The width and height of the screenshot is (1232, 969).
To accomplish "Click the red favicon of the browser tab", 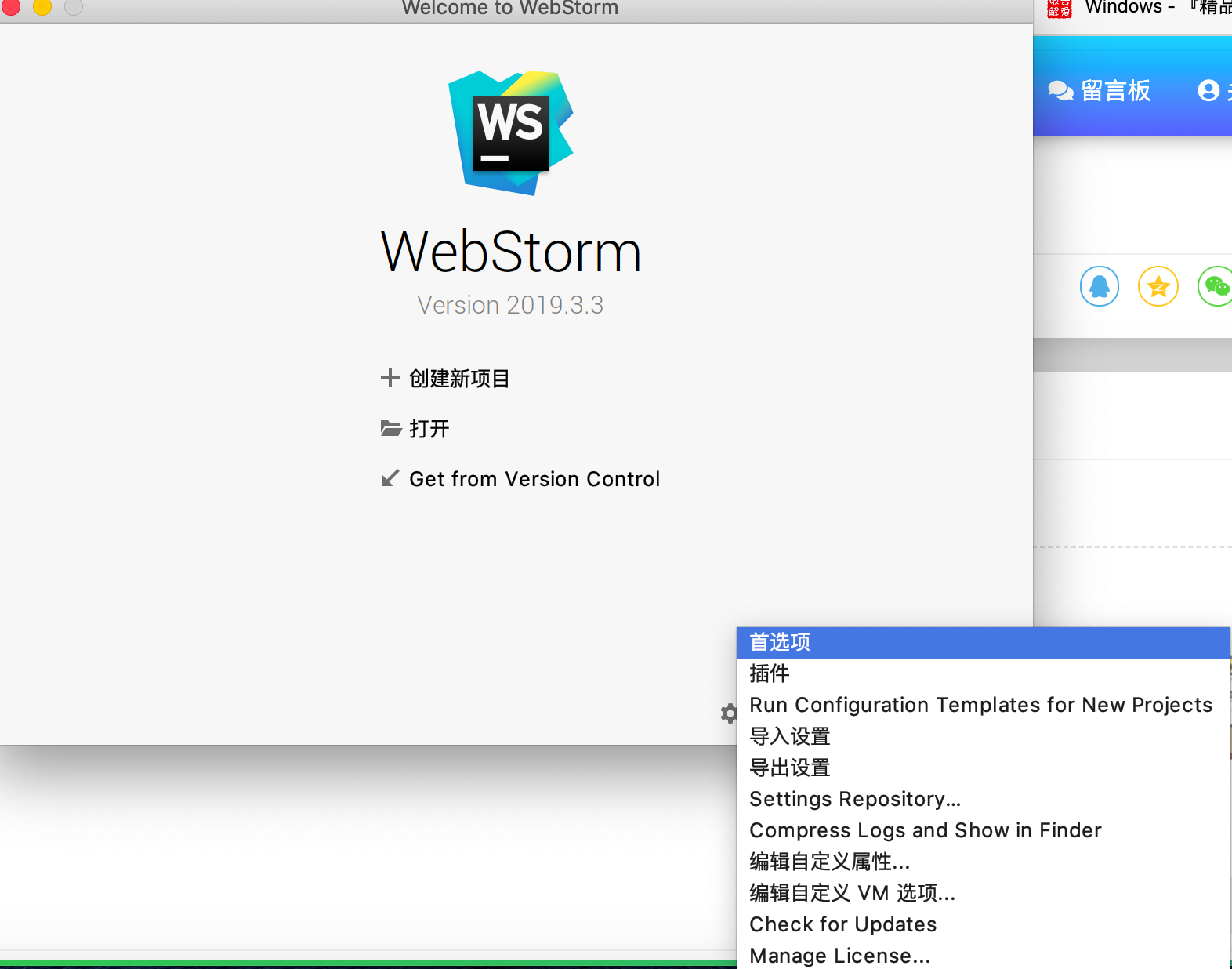I will pyautogui.click(x=1059, y=8).
